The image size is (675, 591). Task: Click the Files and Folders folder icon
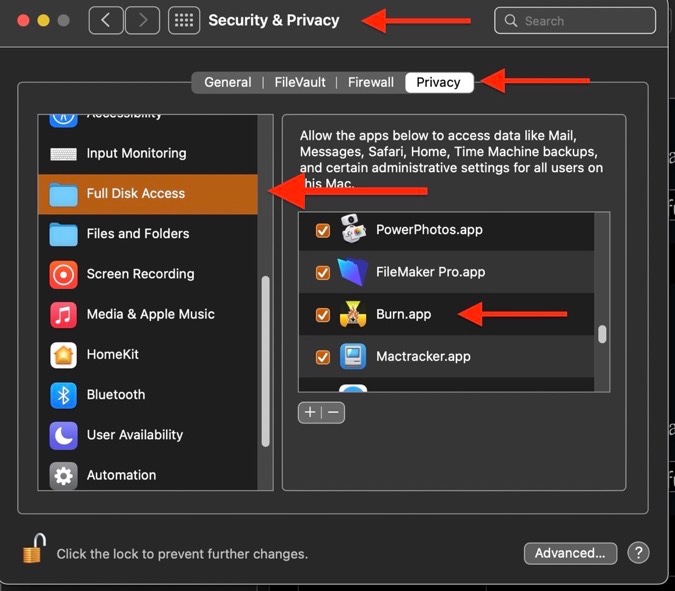(x=63, y=234)
